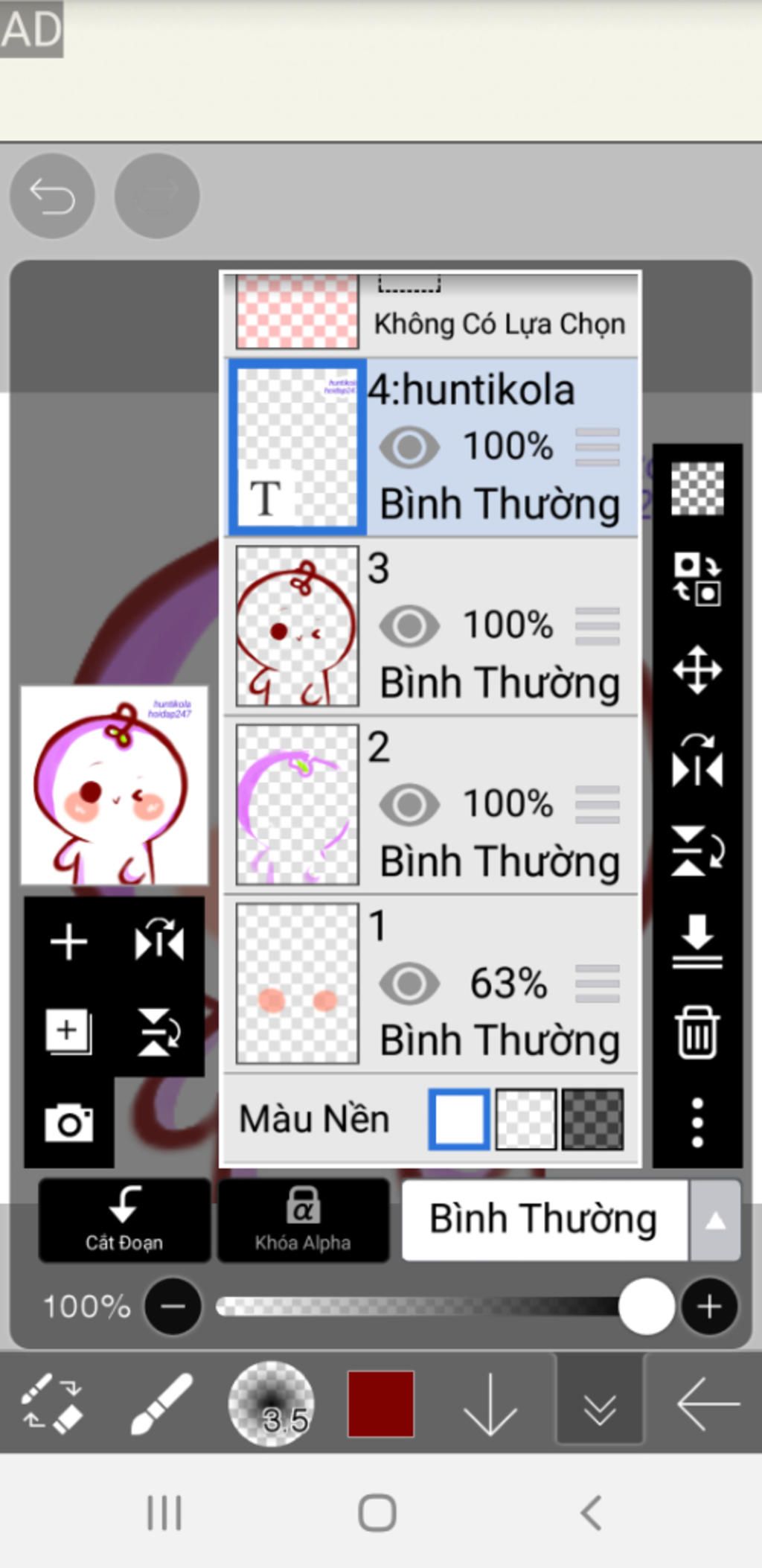The image size is (762, 1568).
Task: Collapse layers panel with double chevron icon
Action: pos(600,1403)
